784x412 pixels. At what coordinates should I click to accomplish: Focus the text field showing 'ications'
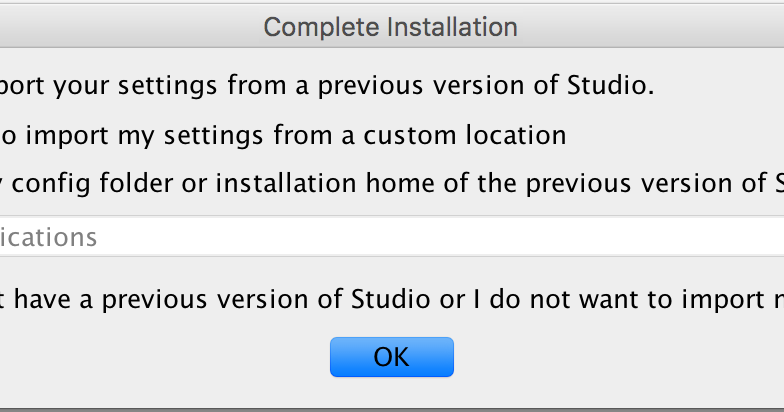click(50, 238)
